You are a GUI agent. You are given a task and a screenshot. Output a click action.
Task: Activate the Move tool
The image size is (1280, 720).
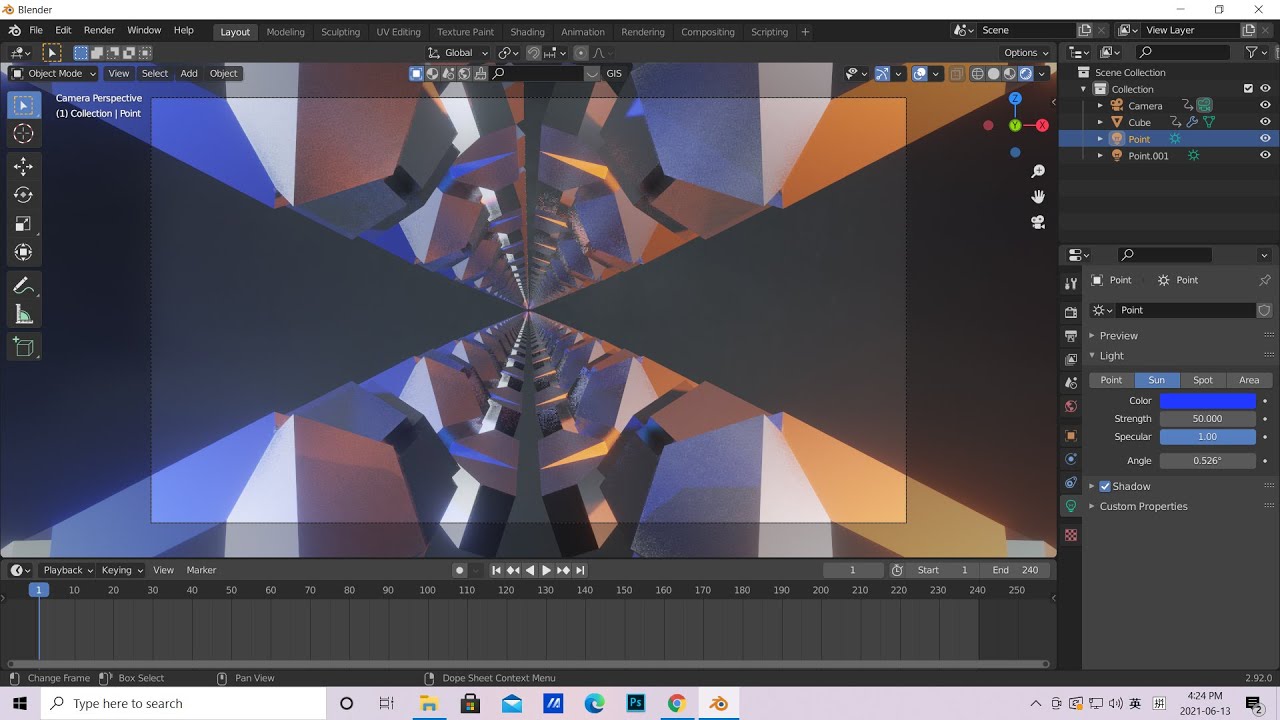coord(24,167)
